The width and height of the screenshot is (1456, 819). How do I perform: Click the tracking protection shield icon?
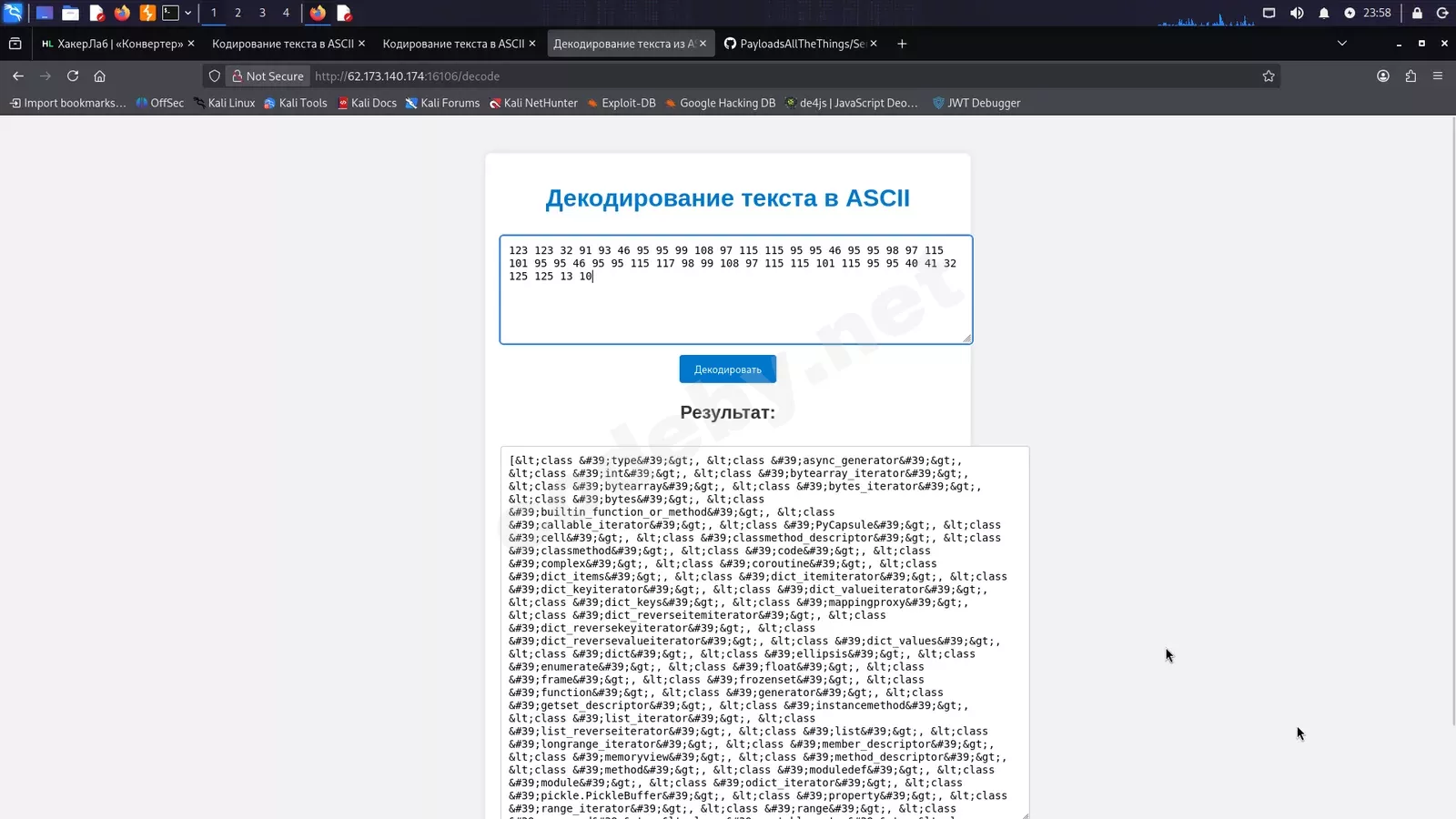coord(215,76)
